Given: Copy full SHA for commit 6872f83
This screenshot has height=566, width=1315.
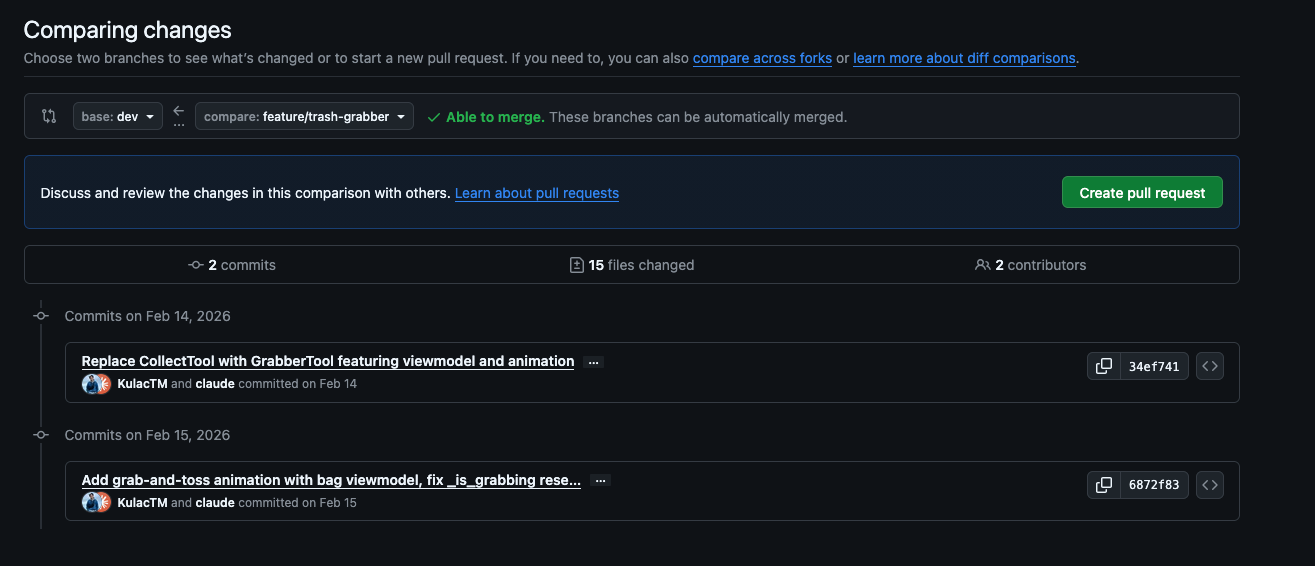Looking at the screenshot, I should pyautogui.click(x=1103, y=485).
